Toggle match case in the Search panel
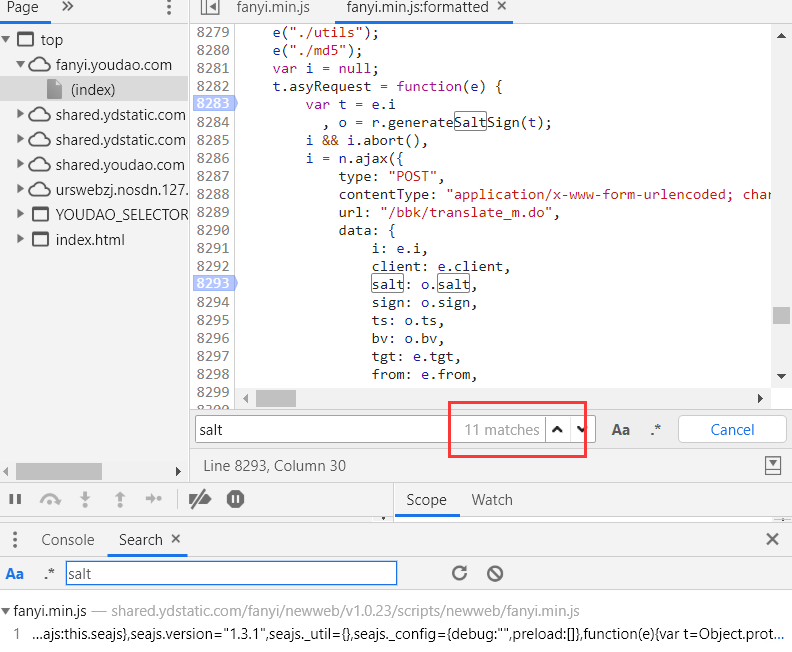 [x=15, y=574]
